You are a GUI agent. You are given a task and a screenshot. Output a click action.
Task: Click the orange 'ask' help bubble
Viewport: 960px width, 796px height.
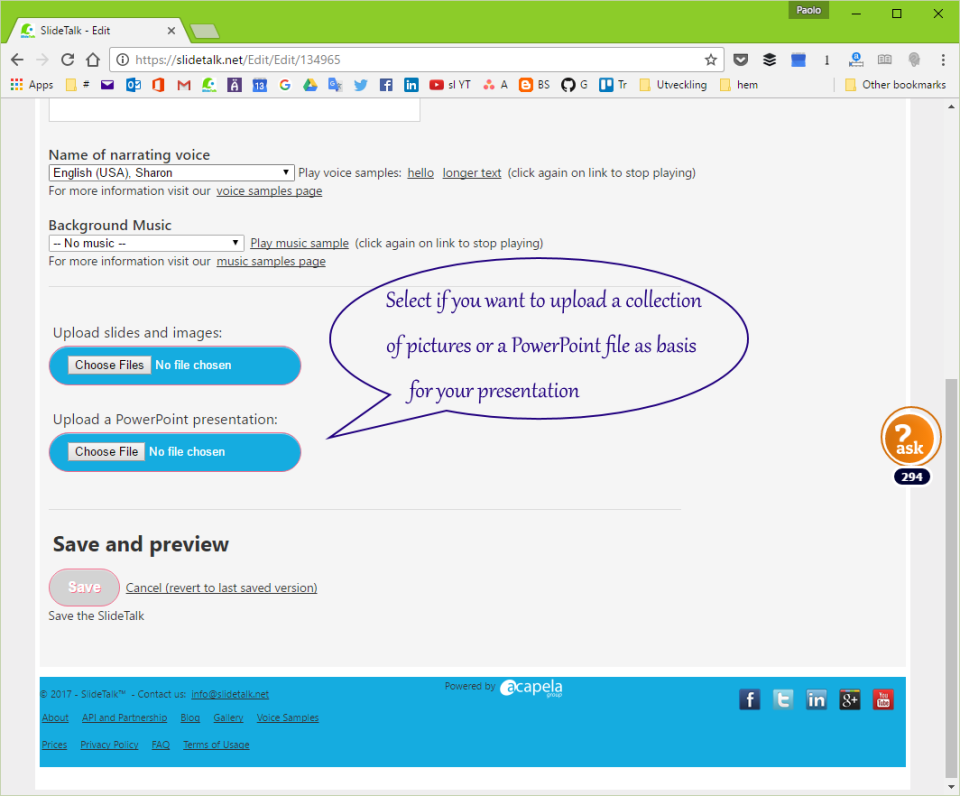click(x=910, y=438)
